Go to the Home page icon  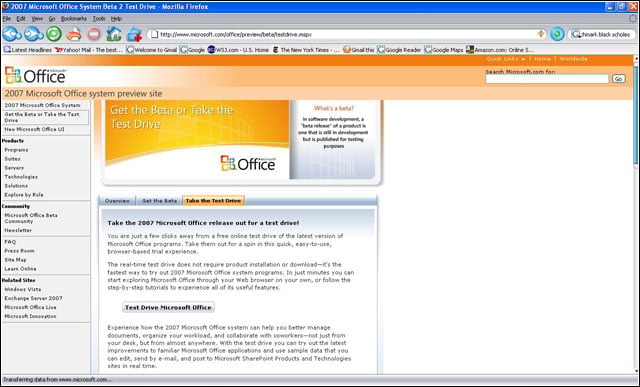(114, 34)
